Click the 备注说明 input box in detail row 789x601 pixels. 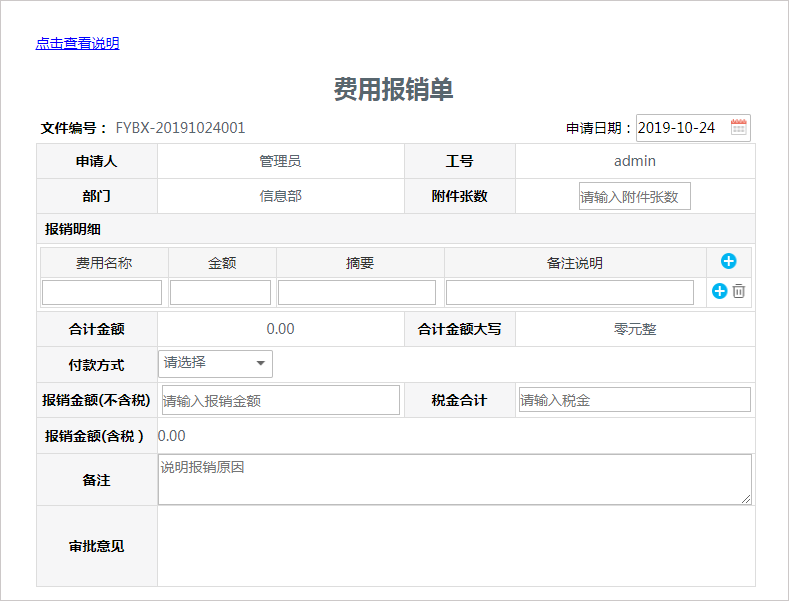pos(570,292)
